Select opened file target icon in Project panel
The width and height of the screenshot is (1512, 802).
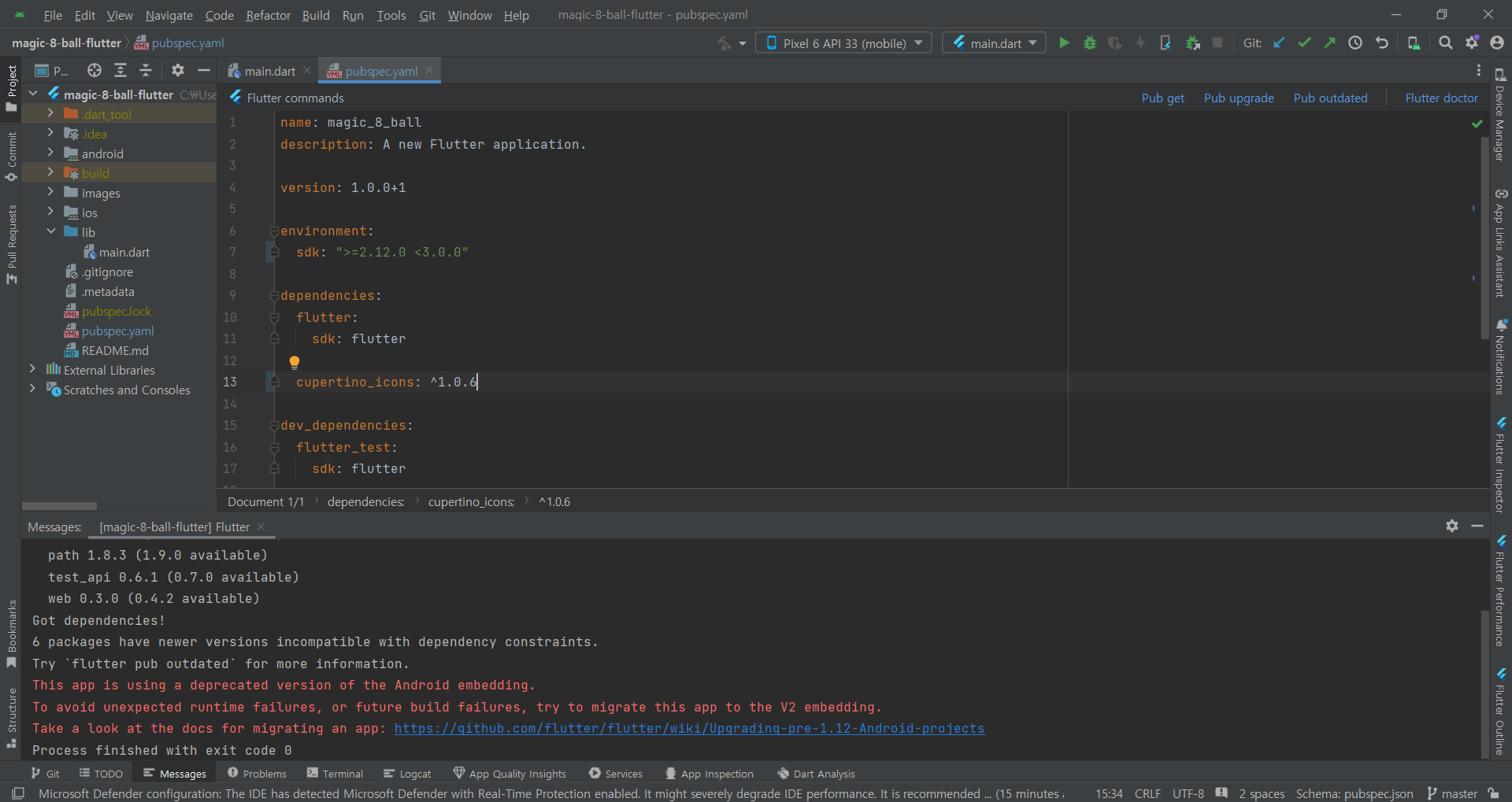(x=94, y=70)
